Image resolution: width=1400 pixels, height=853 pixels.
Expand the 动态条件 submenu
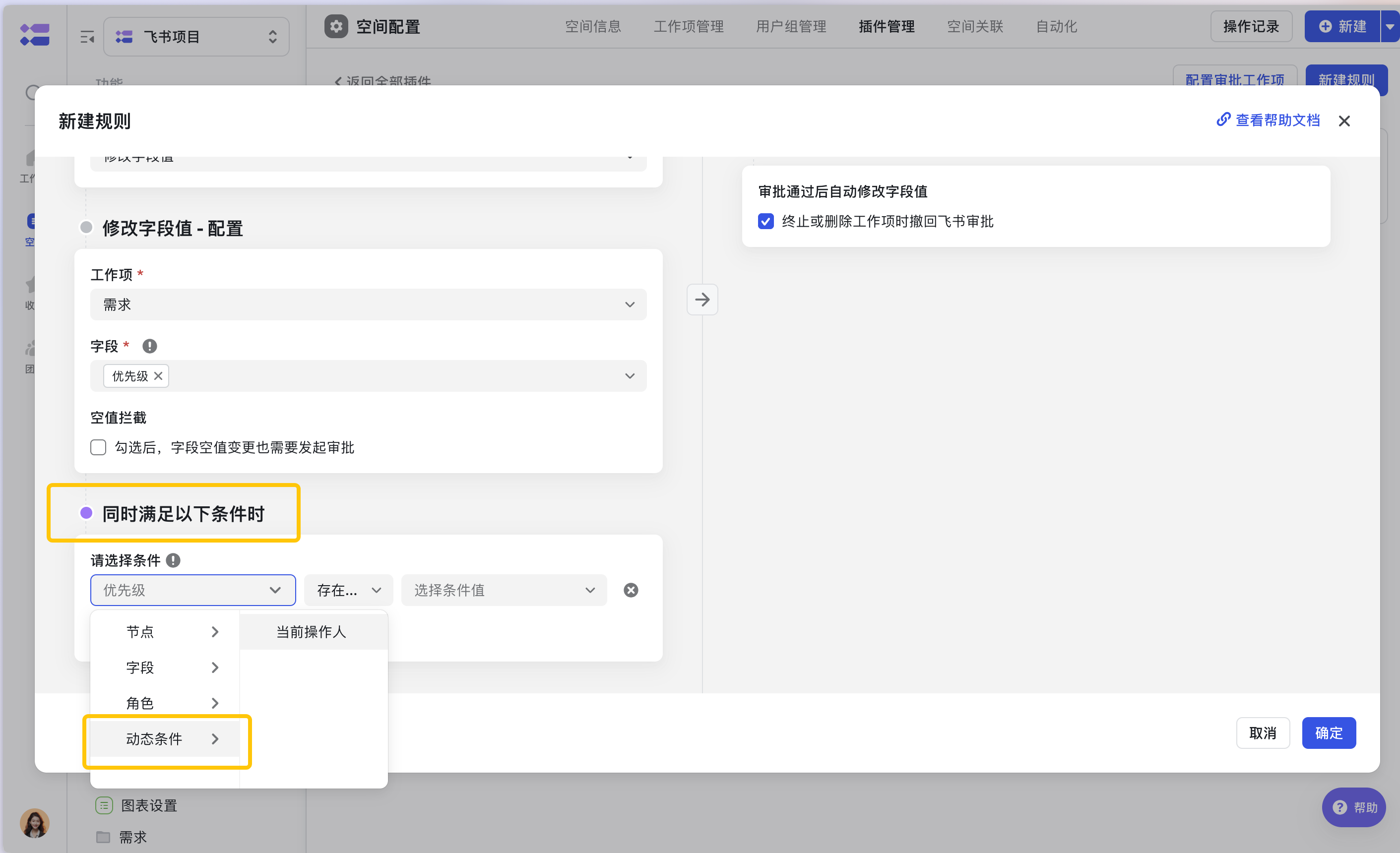click(165, 739)
